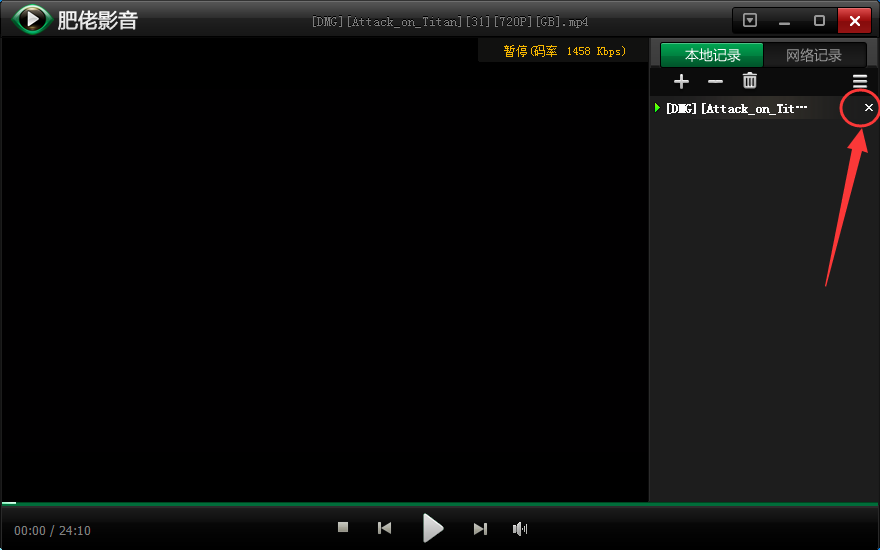This screenshot has width=880, height=550.
Task: Click the file title in the title bar
Action: (450, 22)
